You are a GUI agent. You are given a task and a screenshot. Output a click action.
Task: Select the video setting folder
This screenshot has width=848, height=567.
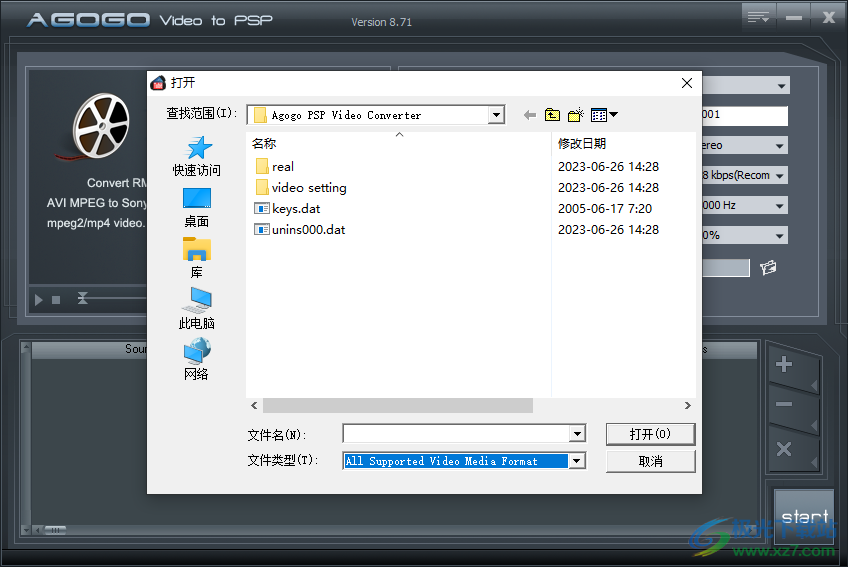pos(301,188)
